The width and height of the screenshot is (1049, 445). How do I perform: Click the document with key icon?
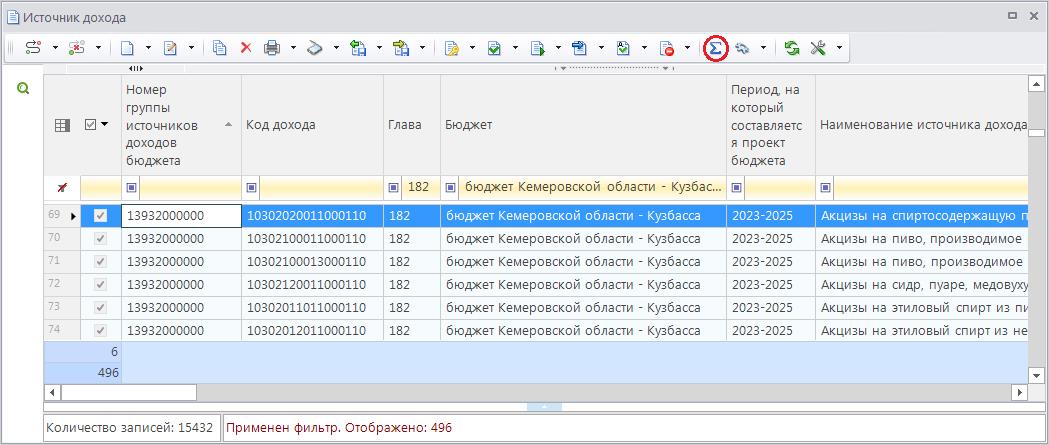point(451,48)
